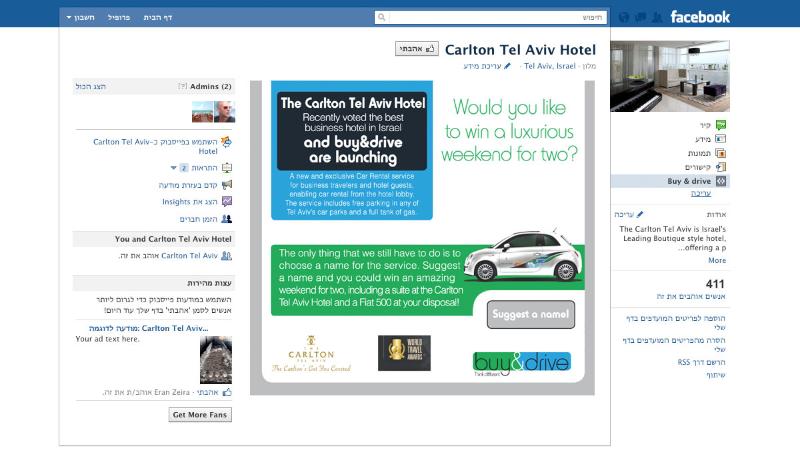
Task: Click the hotel profile photo
Action: (x=670, y=77)
